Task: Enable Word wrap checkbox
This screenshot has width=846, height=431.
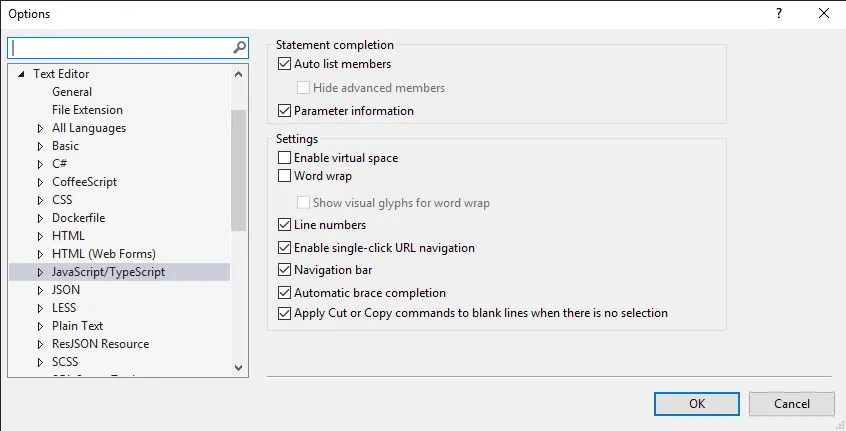Action: pos(284,175)
